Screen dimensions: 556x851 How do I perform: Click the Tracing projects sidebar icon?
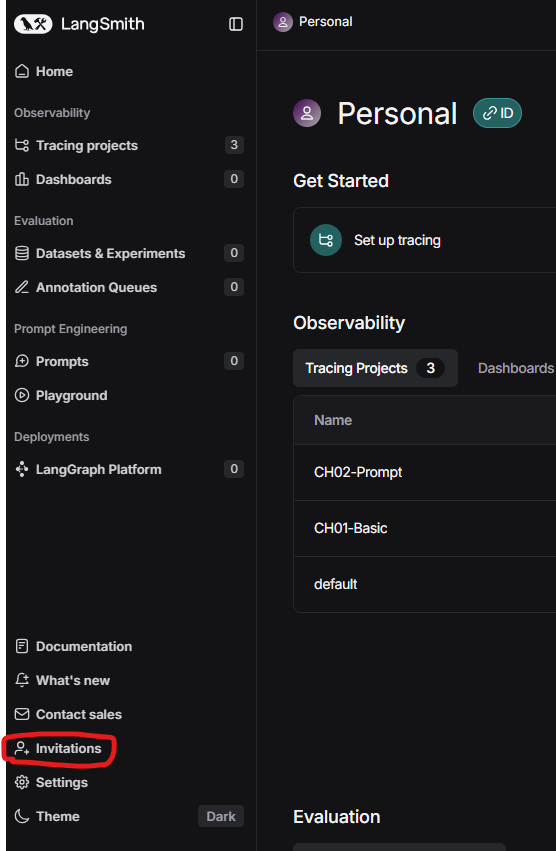[x=22, y=145]
